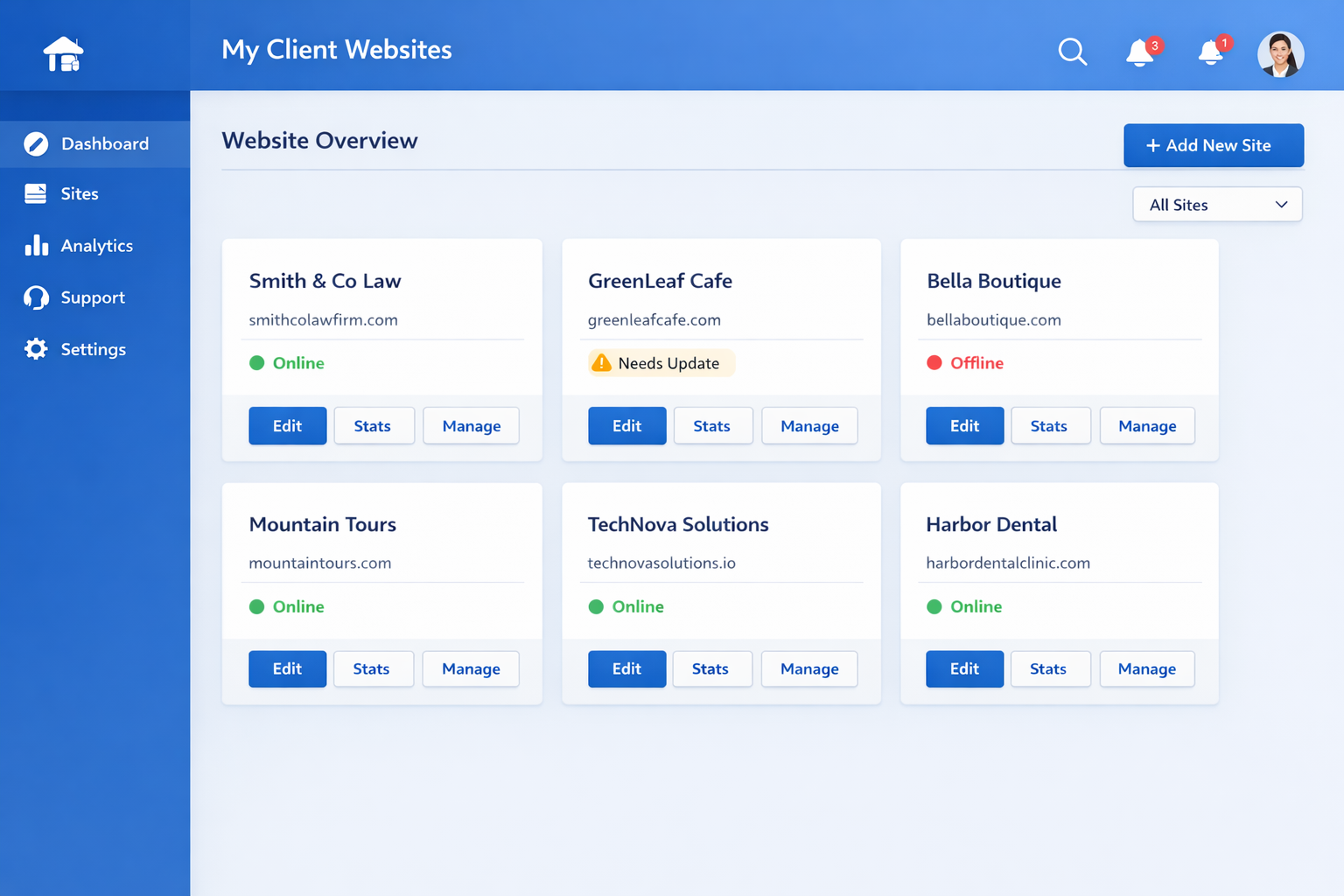1344x896 pixels.
Task: Click the user profile avatar
Action: (x=1280, y=54)
